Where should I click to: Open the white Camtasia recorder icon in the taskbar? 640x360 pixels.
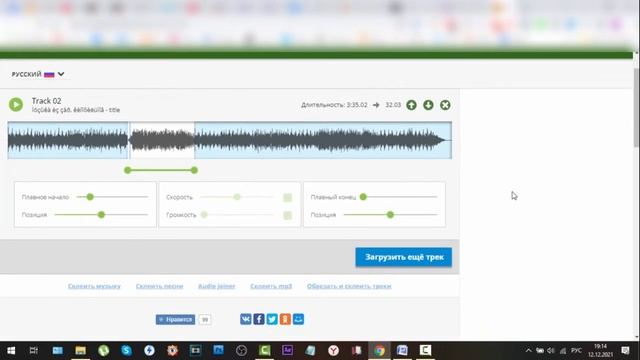pyautogui.click(x=425, y=350)
